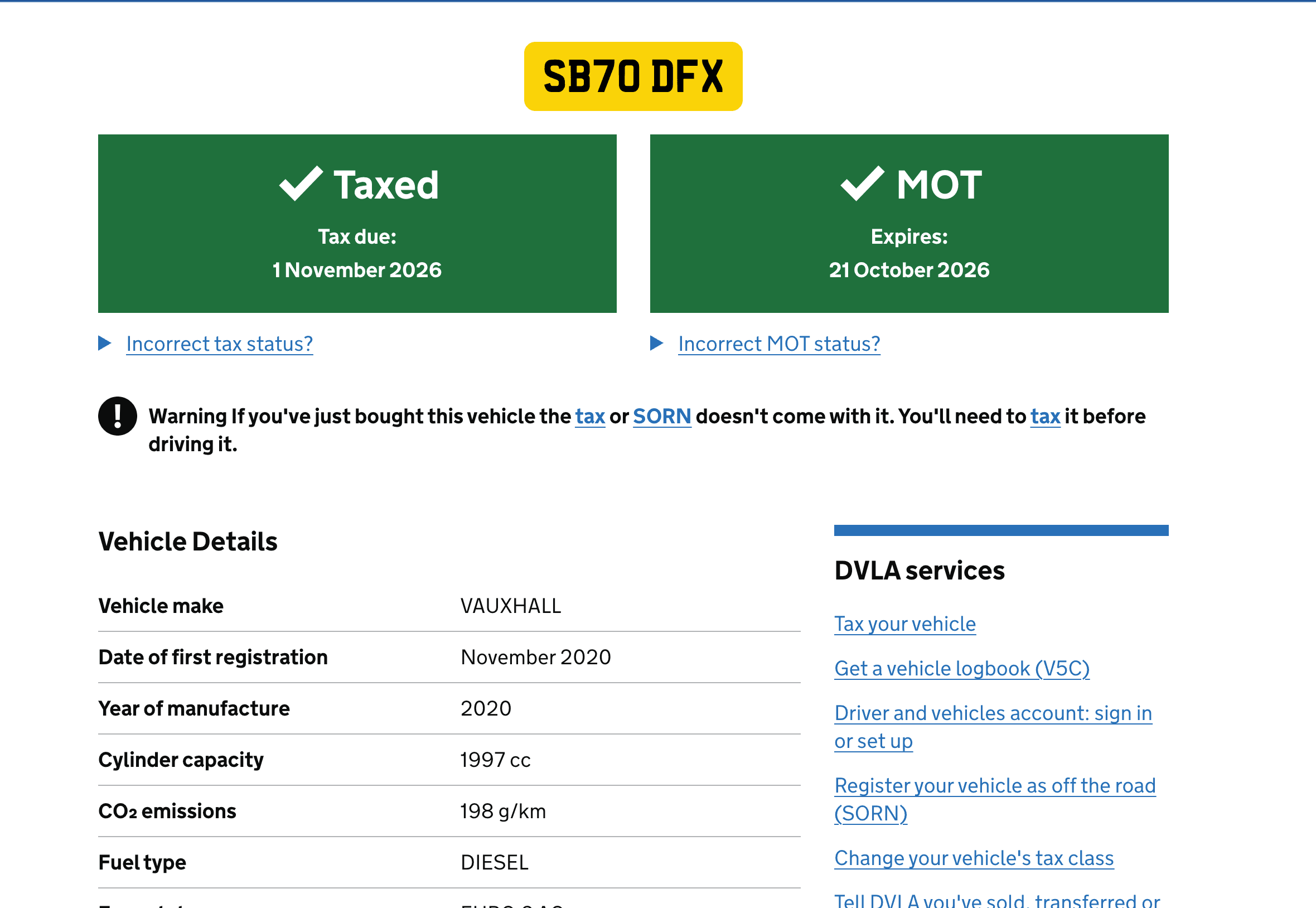
Task: Open the 'tax' link in the warning message
Action: click(590, 416)
